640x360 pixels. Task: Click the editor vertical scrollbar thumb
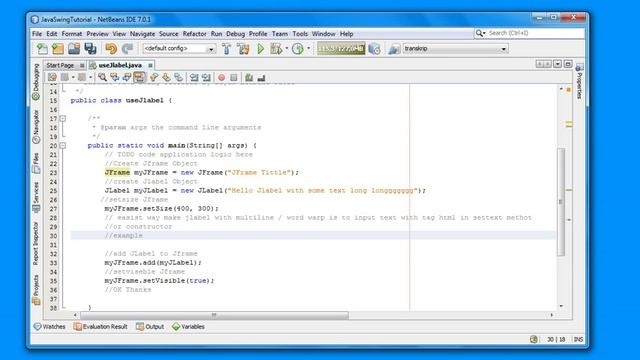561,202
